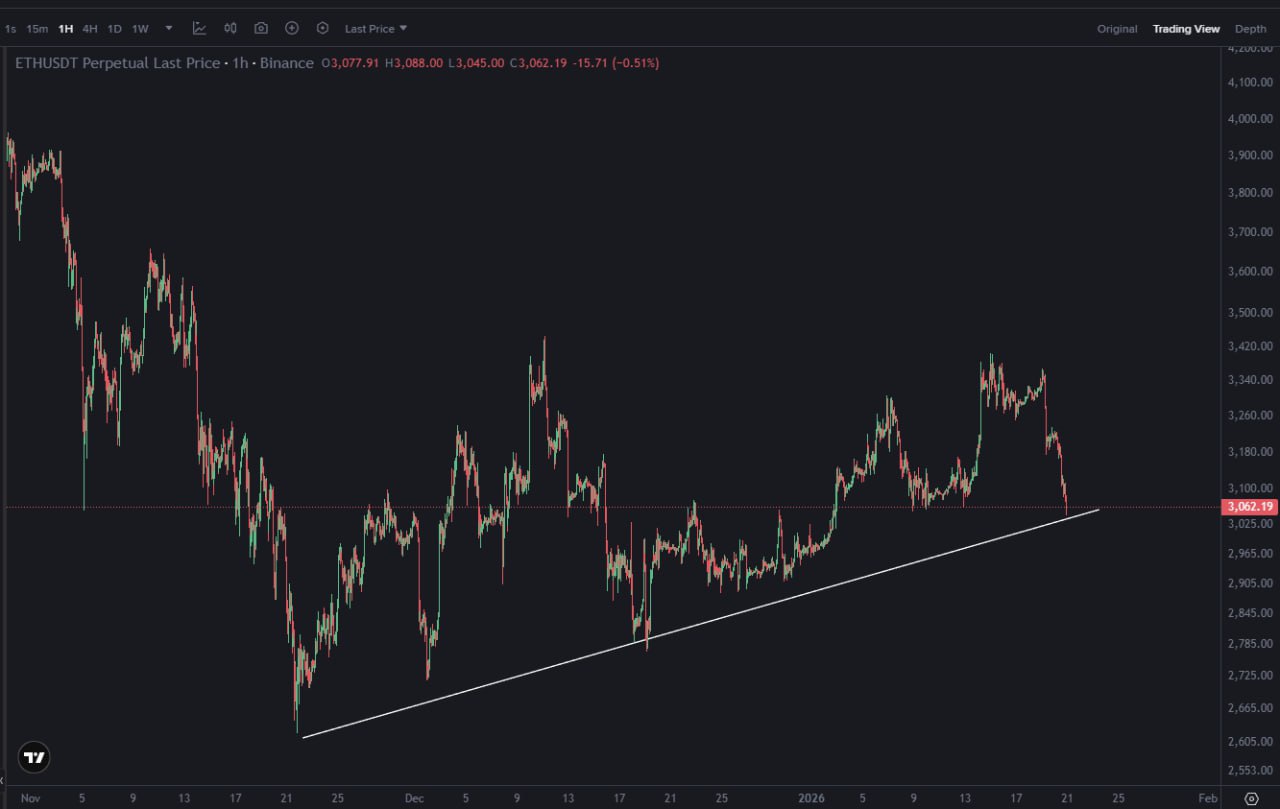Switch to the 4H timeframe
The width and height of the screenshot is (1280, 809).
(89, 28)
